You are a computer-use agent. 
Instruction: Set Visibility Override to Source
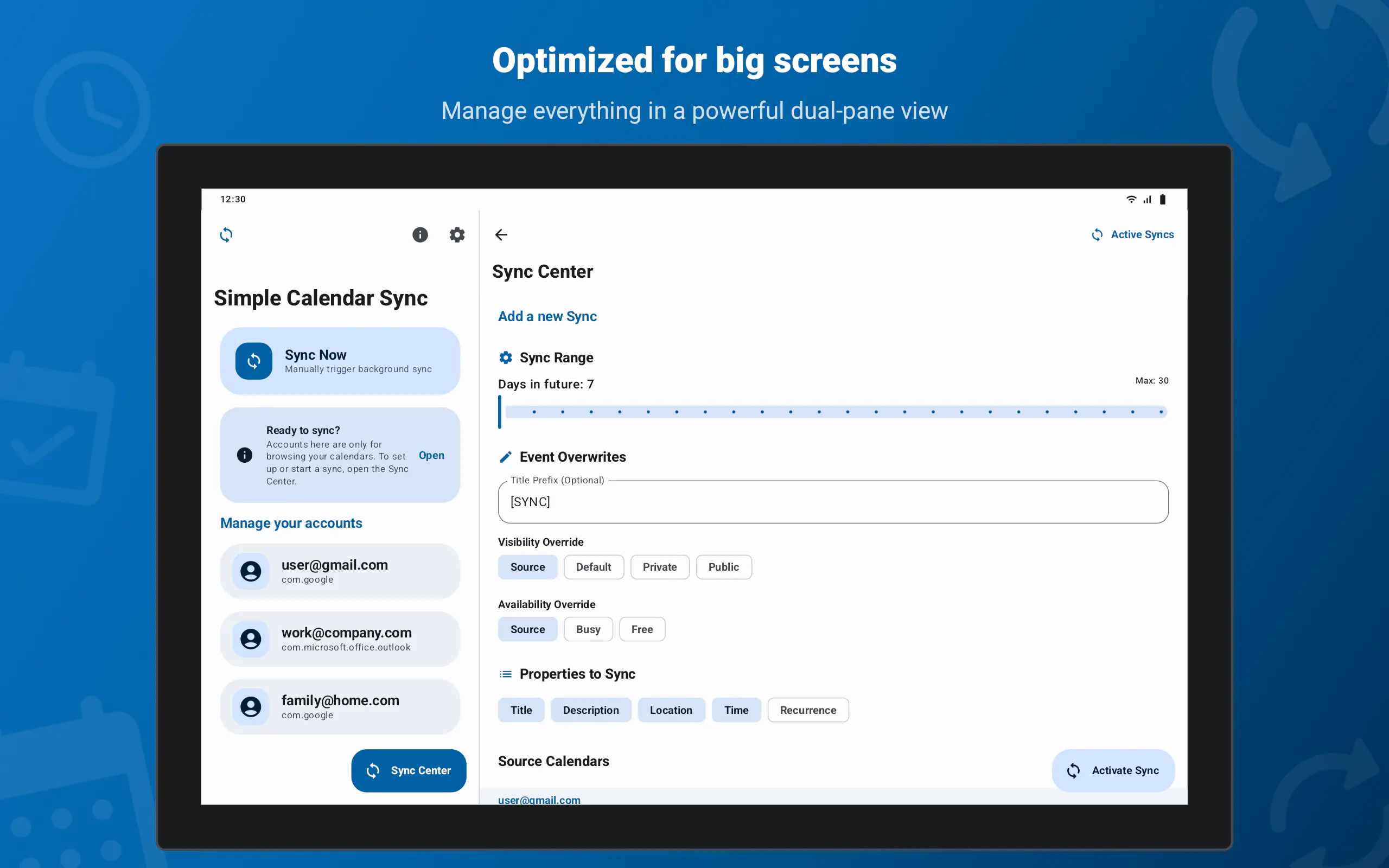pyautogui.click(x=527, y=567)
